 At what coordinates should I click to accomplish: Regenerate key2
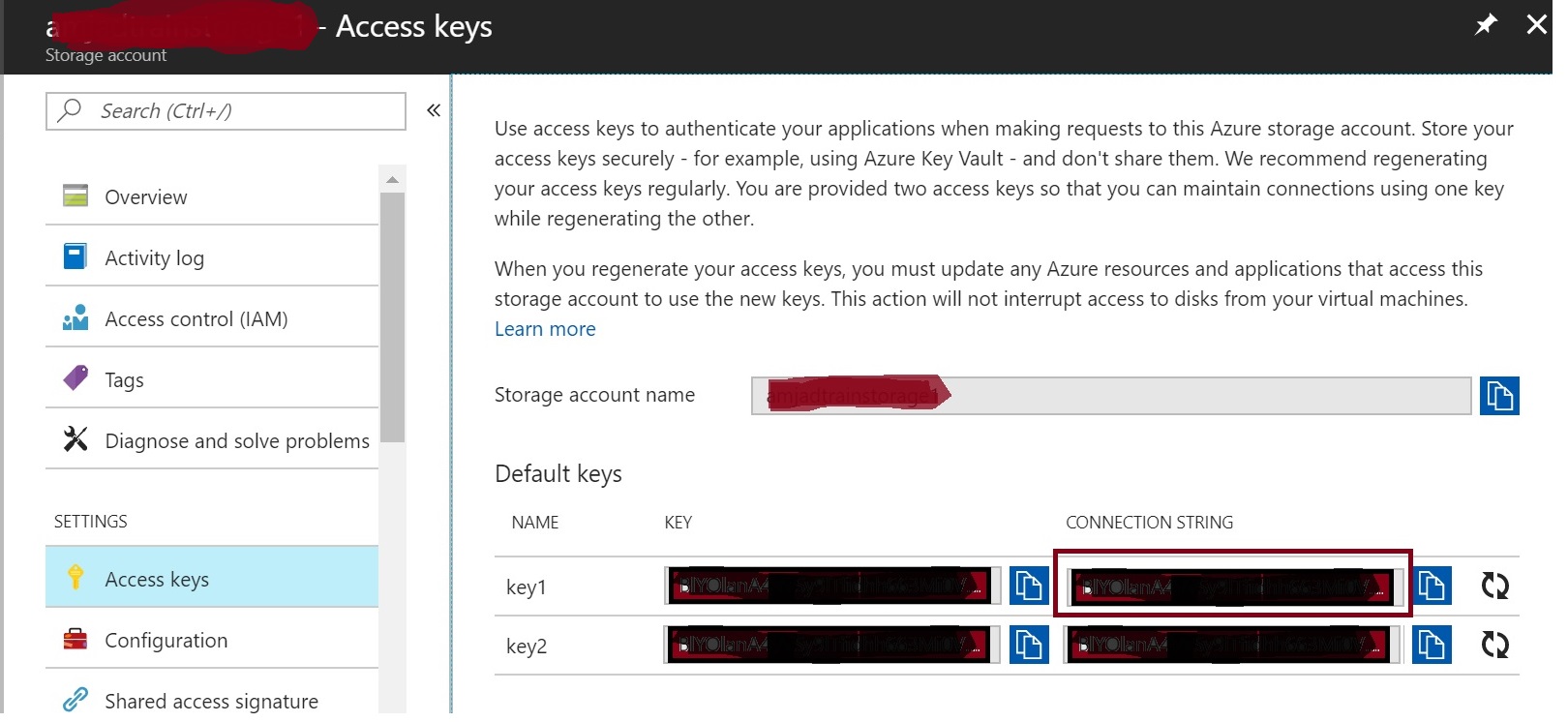click(1495, 645)
